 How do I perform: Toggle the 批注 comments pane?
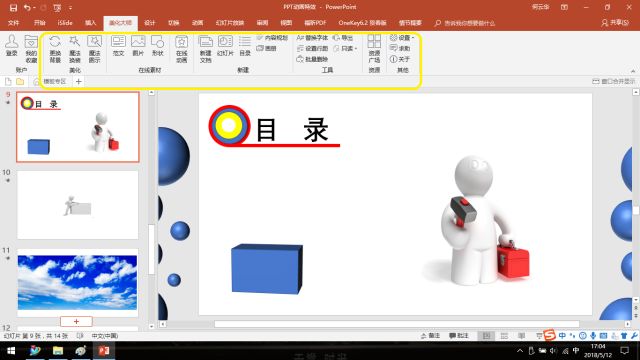point(459,336)
